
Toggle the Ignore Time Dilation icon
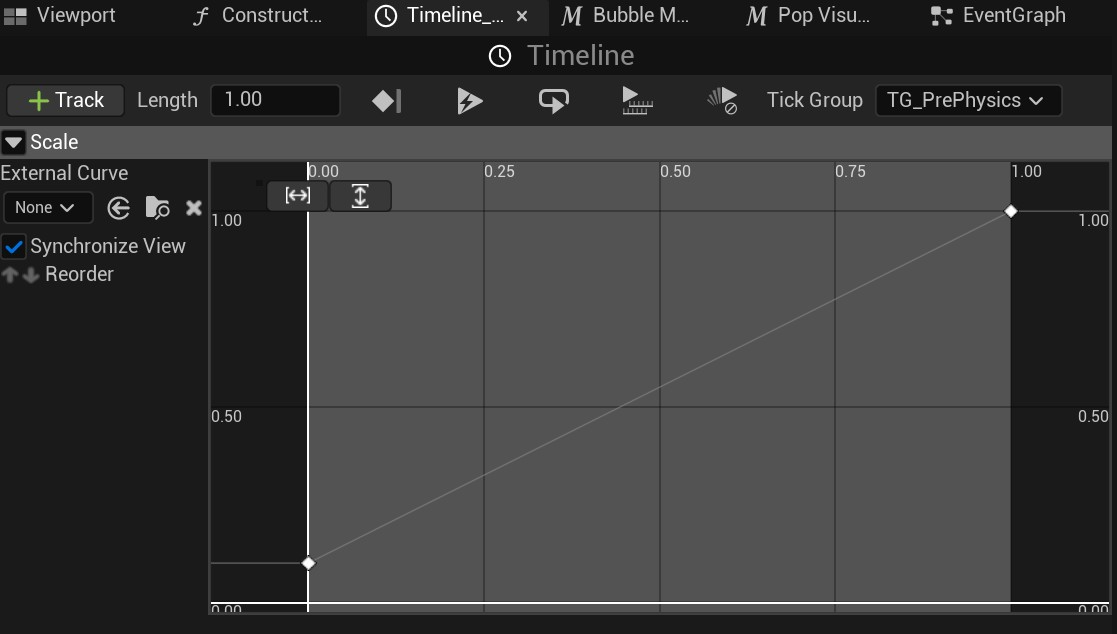click(722, 101)
